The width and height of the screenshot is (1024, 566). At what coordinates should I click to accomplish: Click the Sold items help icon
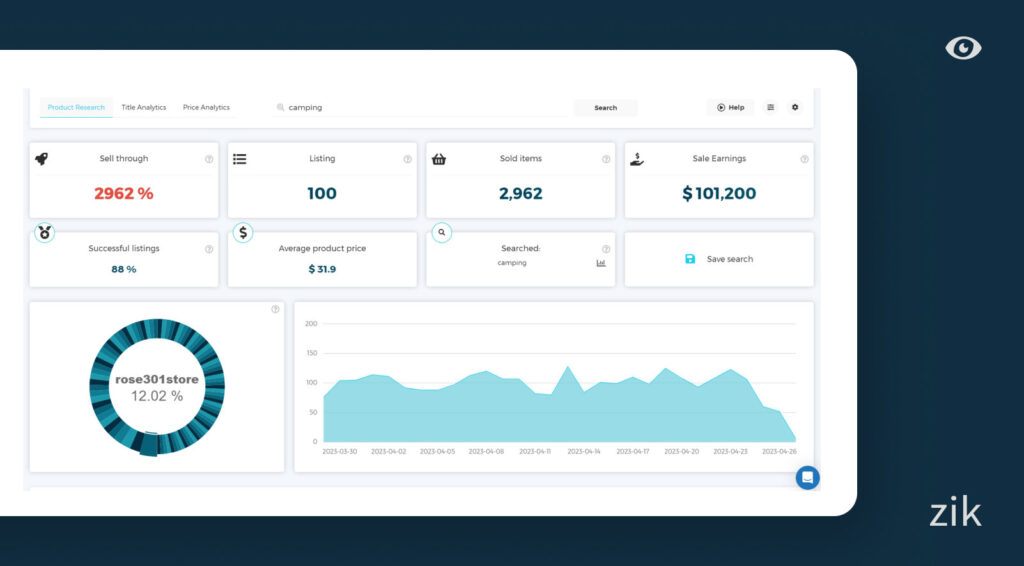[x=606, y=159]
